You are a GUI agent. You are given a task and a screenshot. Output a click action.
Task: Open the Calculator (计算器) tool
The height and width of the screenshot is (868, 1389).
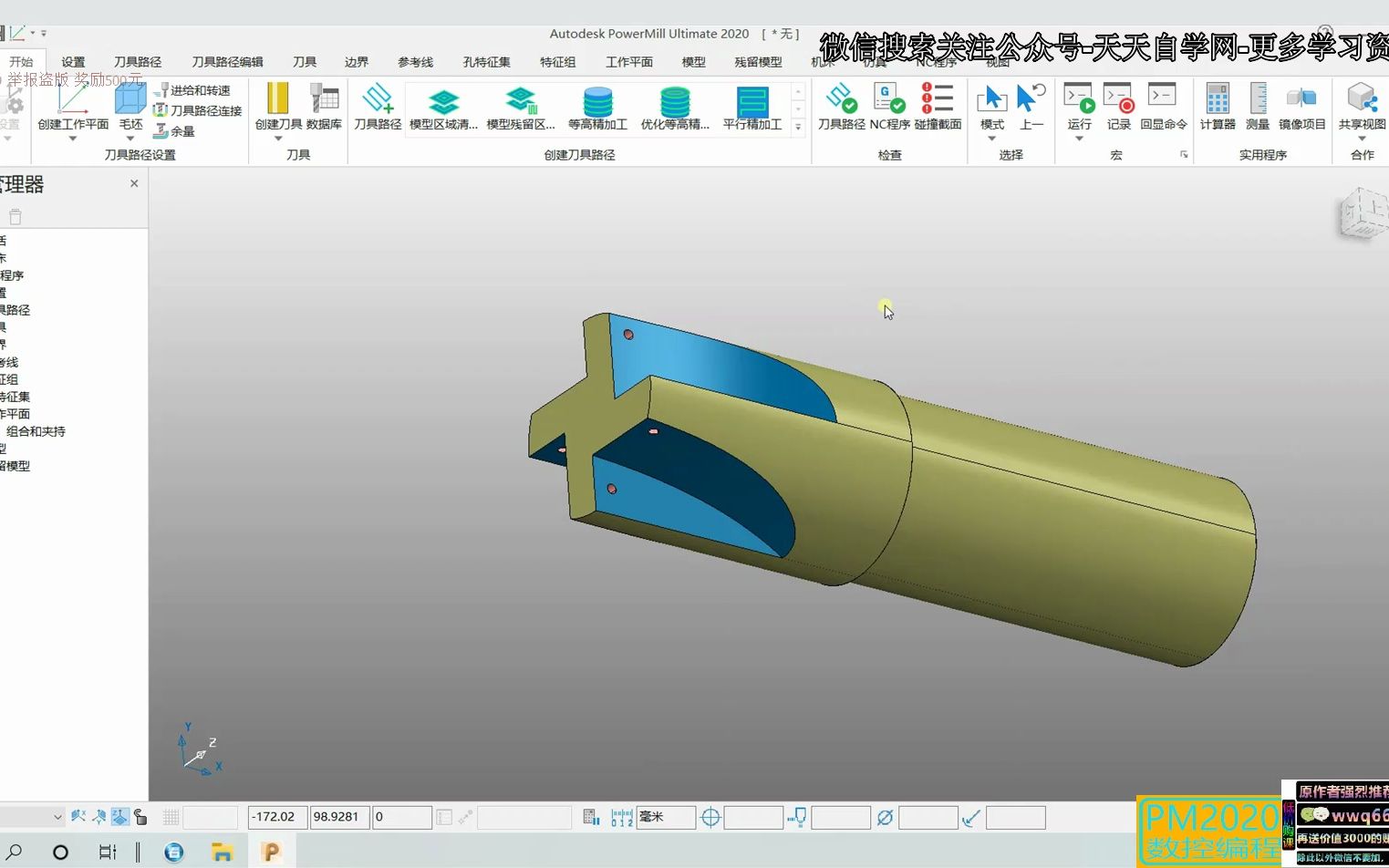tap(1218, 98)
